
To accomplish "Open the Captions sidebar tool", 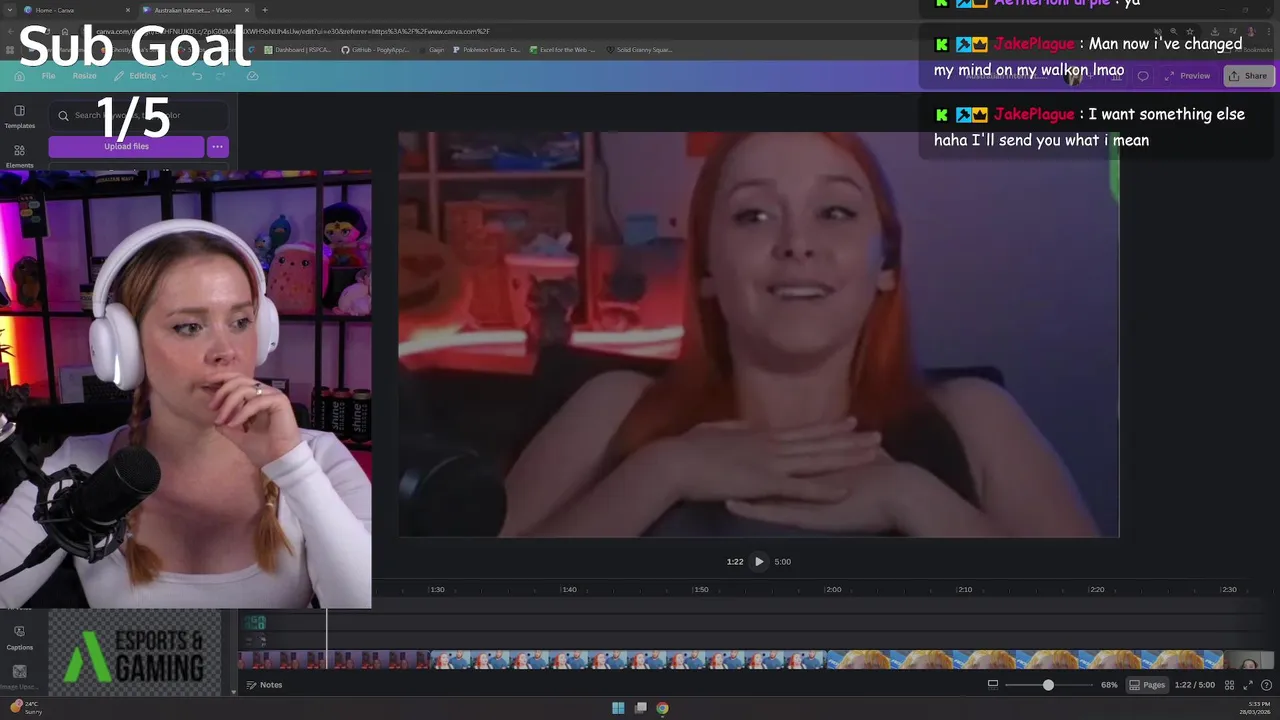I will point(19,637).
